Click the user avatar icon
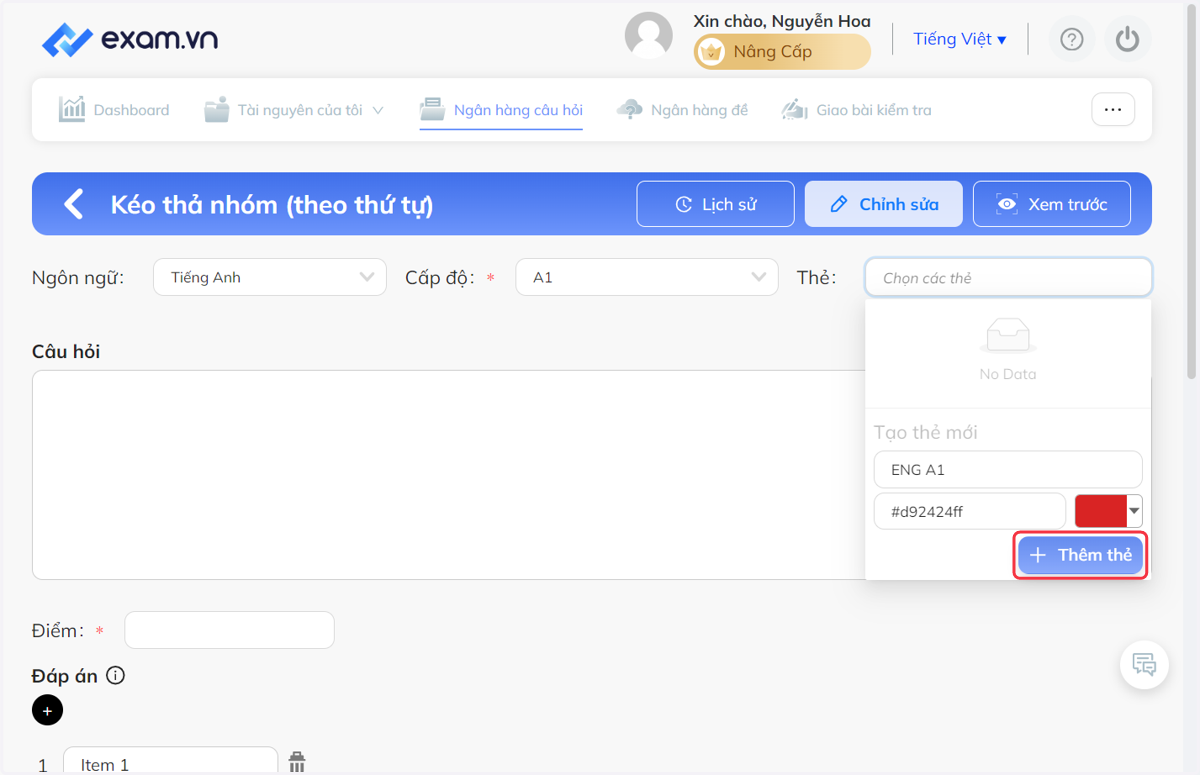The height and width of the screenshot is (775, 1200). pyautogui.click(x=649, y=36)
